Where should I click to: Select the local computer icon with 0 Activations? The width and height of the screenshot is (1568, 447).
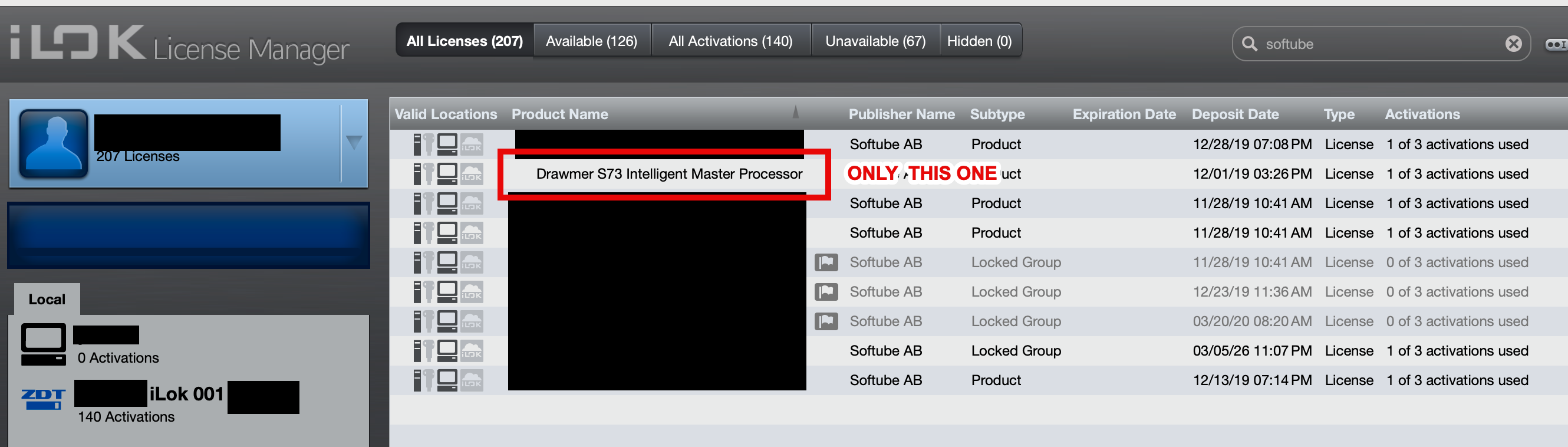[x=43, y=344]
